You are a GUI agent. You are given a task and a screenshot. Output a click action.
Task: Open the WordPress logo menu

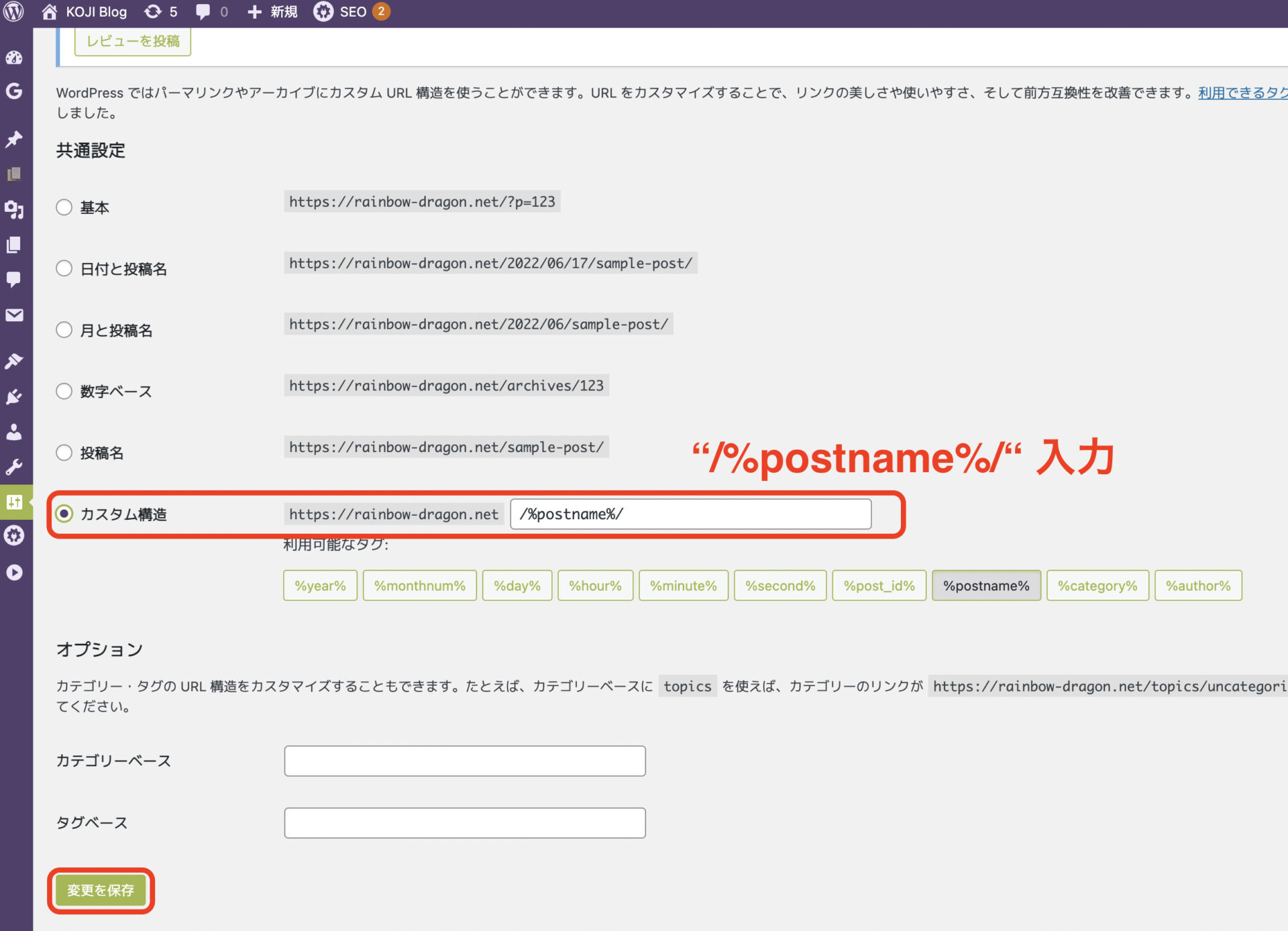pos(13,11)
